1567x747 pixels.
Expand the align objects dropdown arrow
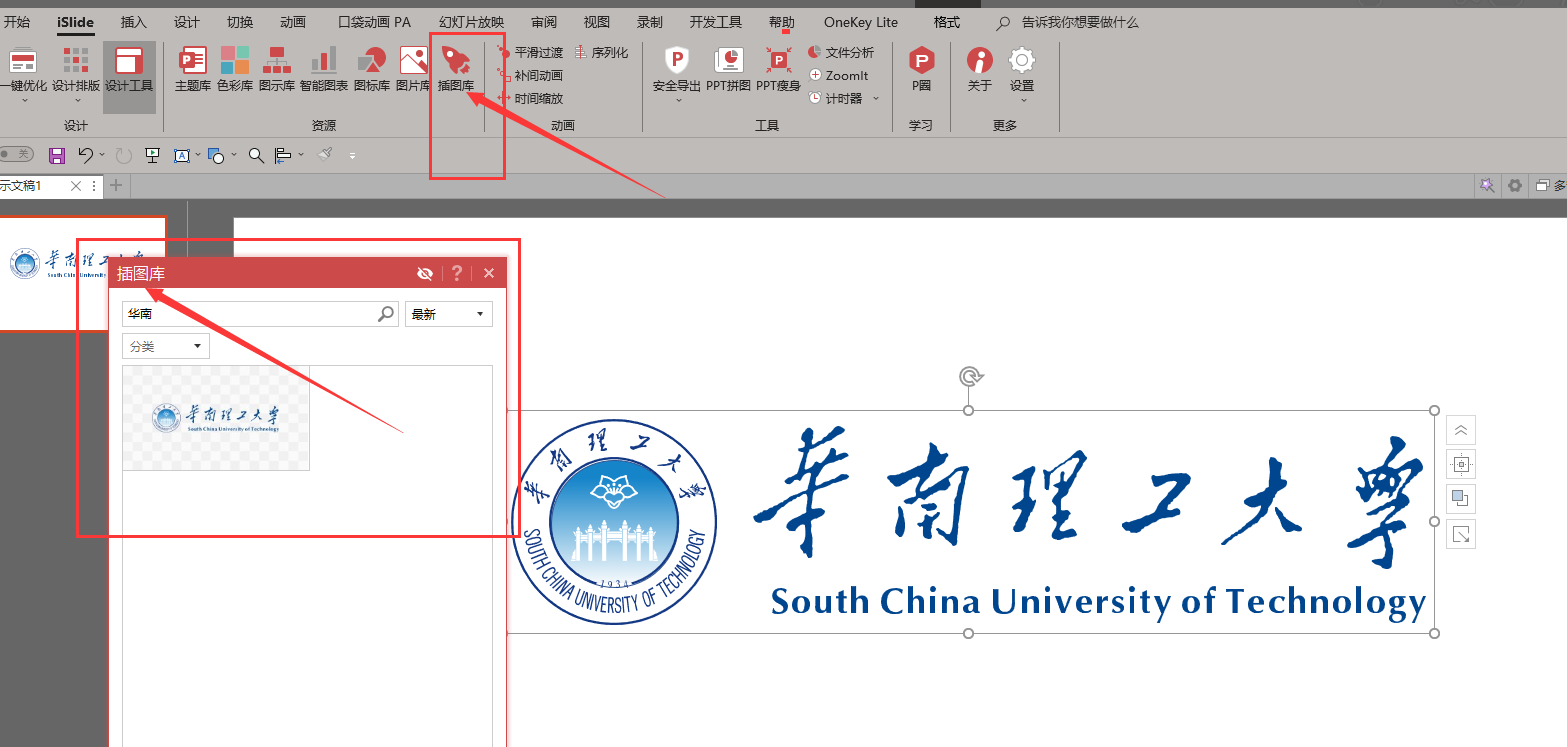click(x=300, y=155)
